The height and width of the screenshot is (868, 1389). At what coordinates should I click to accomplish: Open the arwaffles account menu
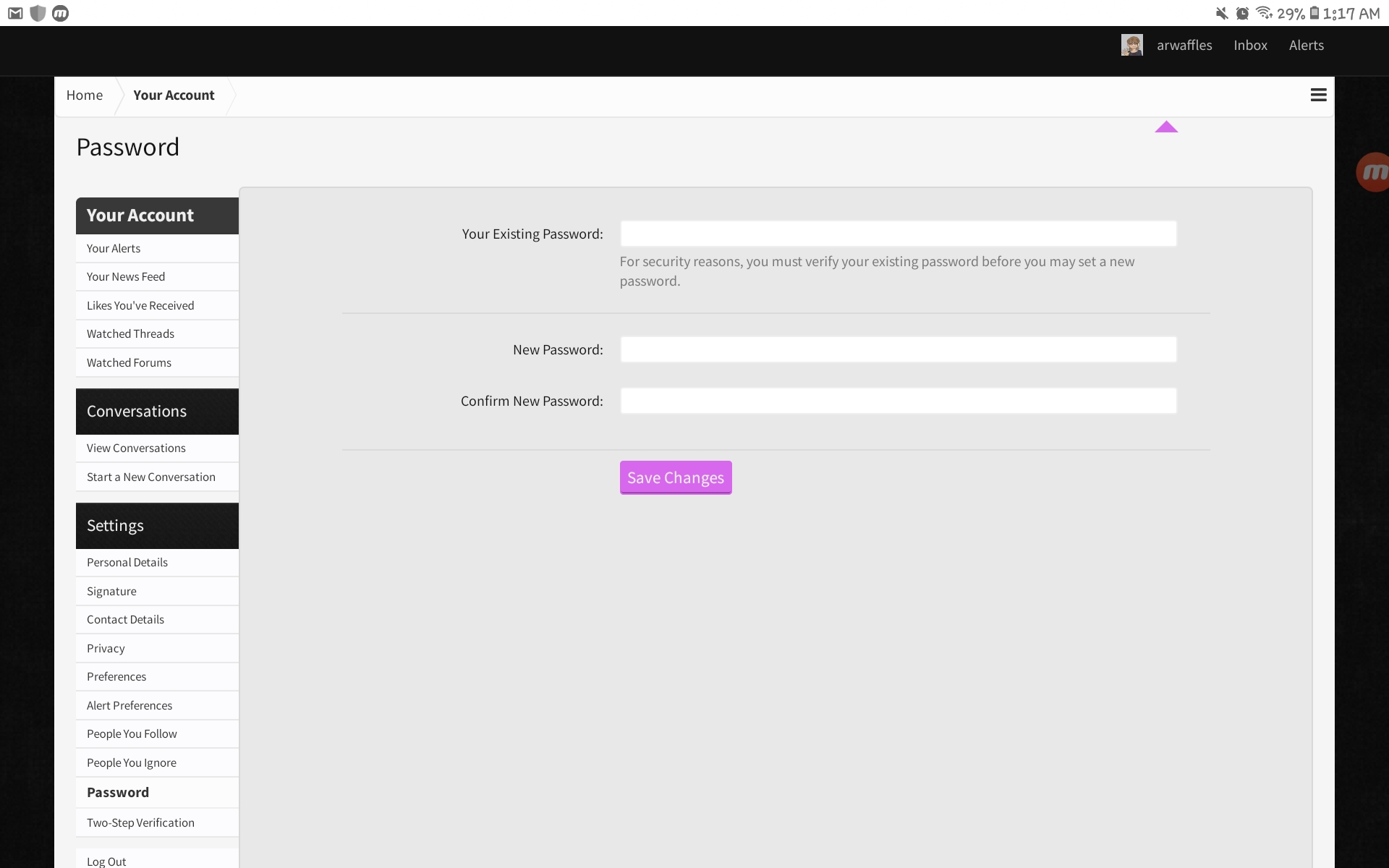click(1184, 45)
